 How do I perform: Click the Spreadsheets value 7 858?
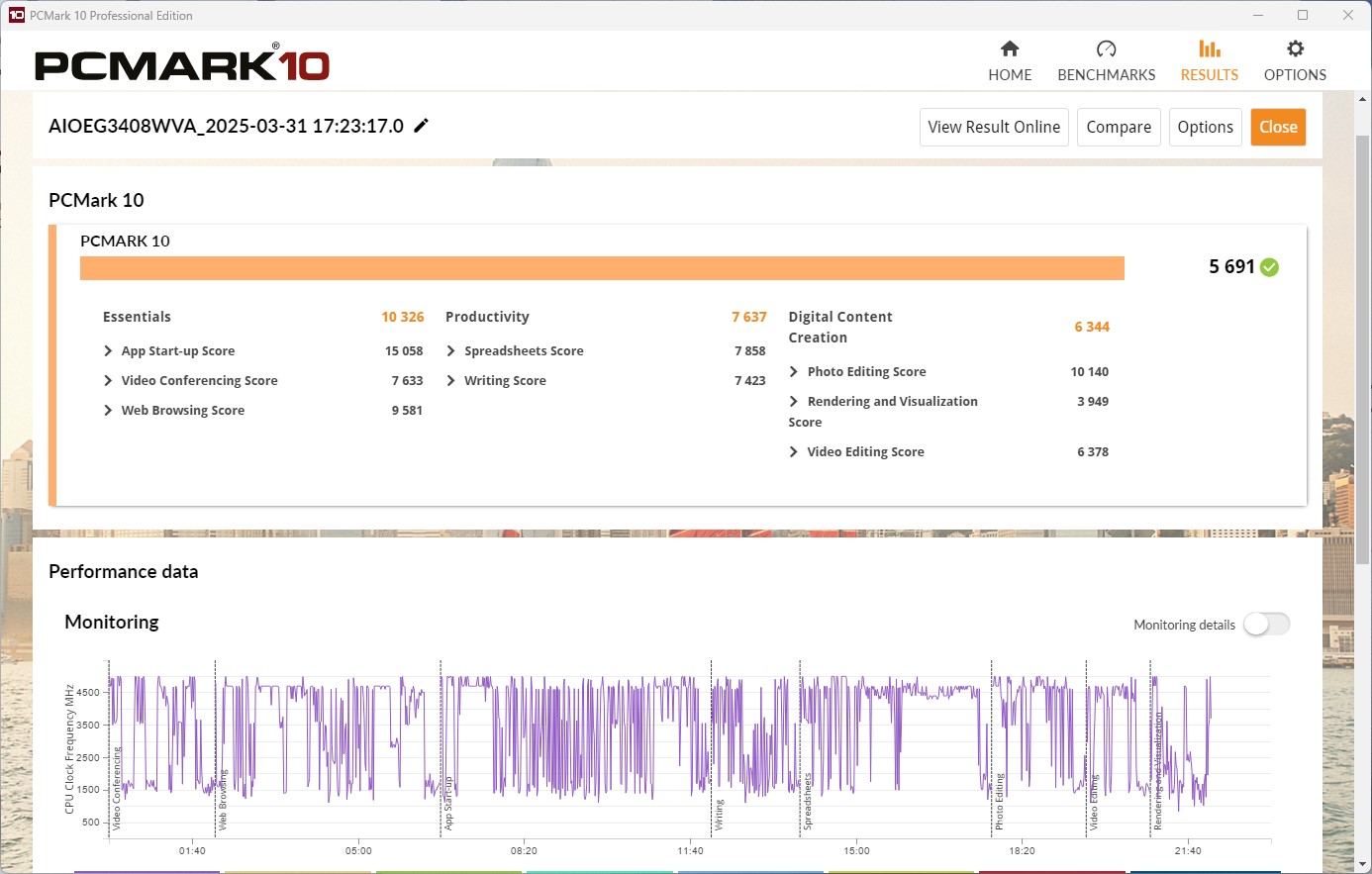pyautogui.click(x=750, y=351)
